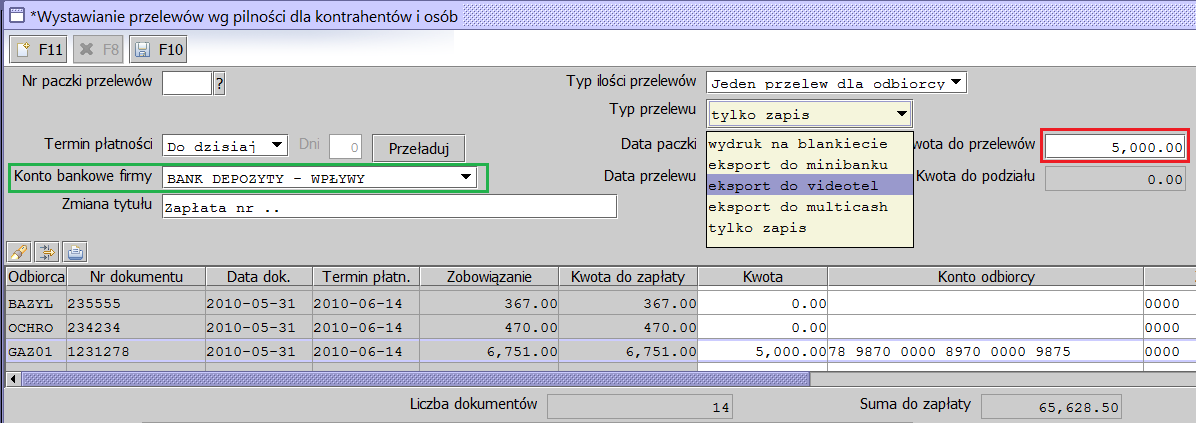The width and height of the screenshot is (1196, 423).
Task: Click account number 78 9870 0000 8970 0000 9875
Action: 985,351
